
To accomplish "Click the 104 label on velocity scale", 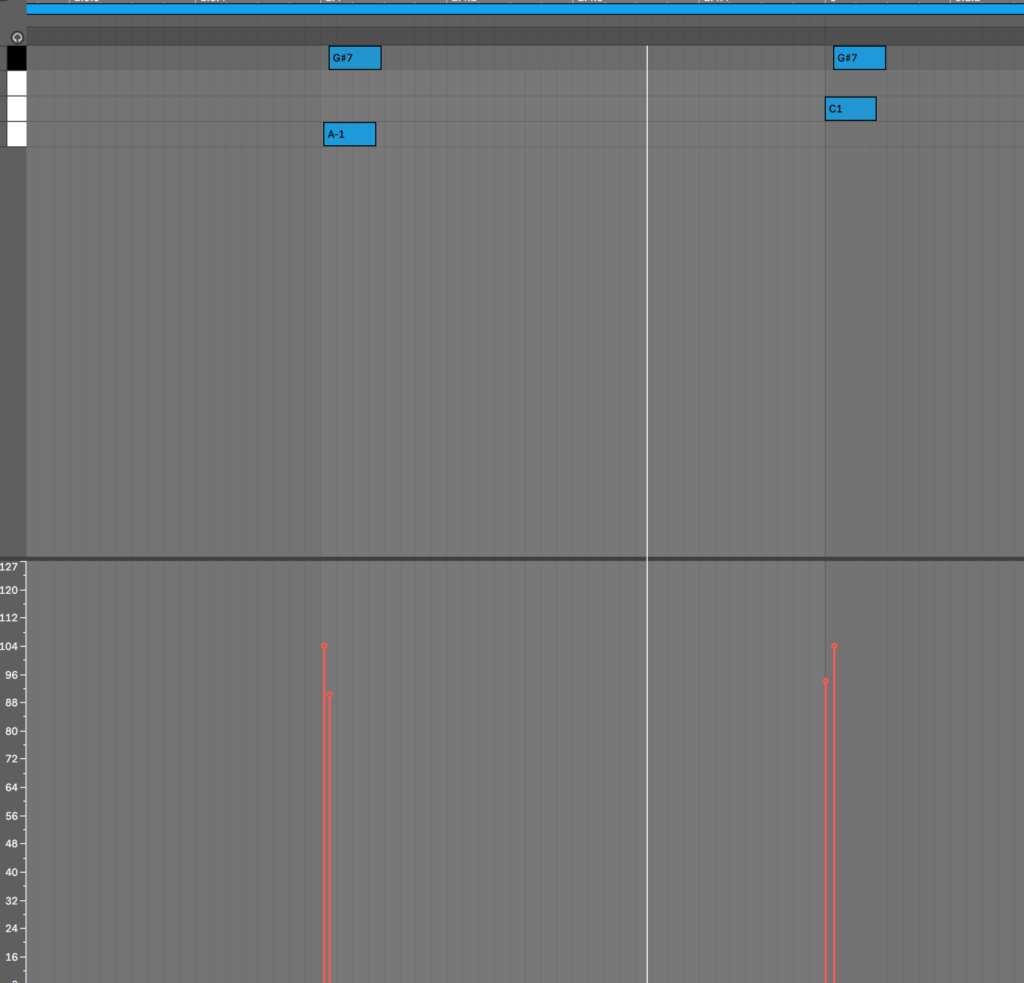I will (9, 646).
